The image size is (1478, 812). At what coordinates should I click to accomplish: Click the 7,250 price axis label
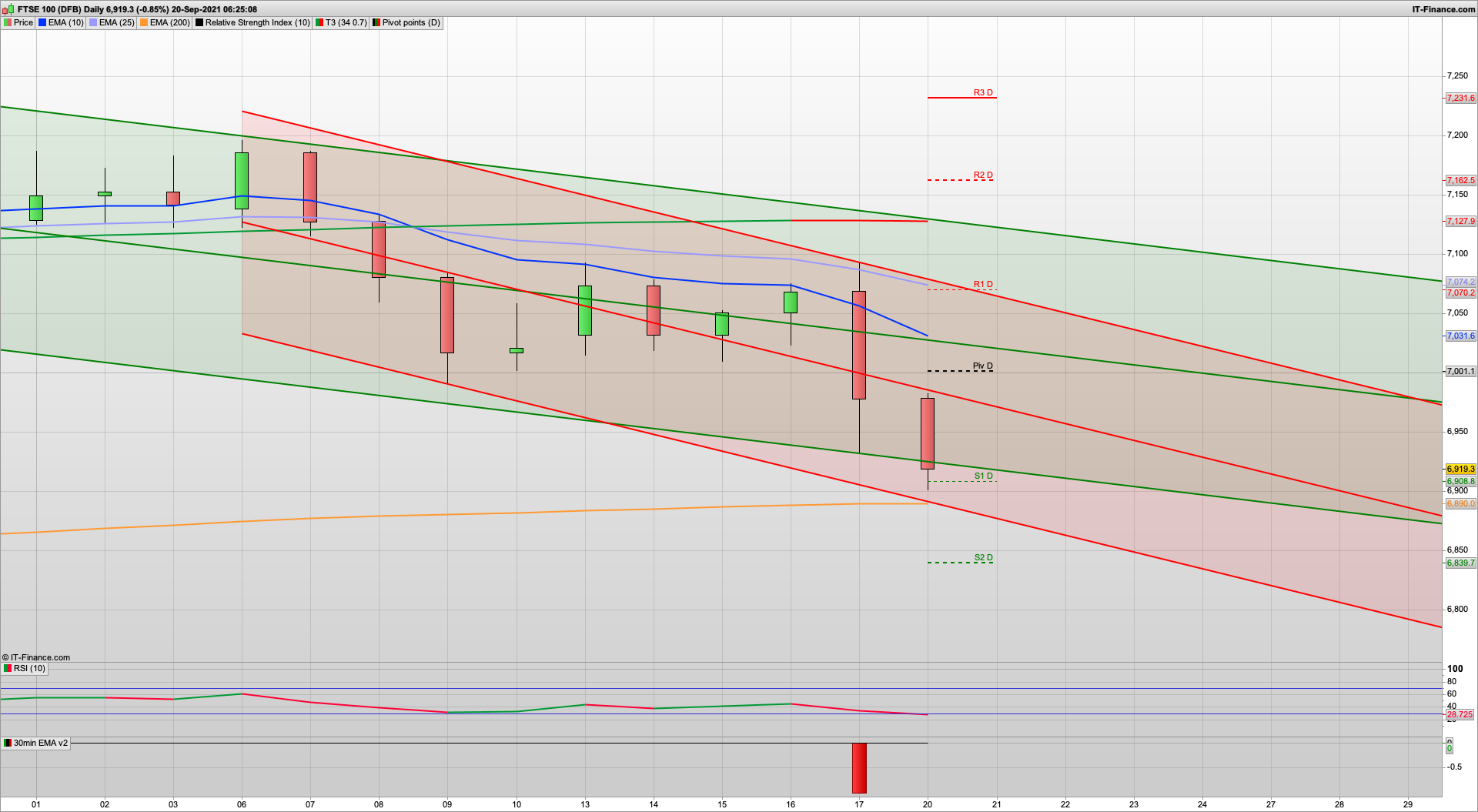pos(1457,76)
